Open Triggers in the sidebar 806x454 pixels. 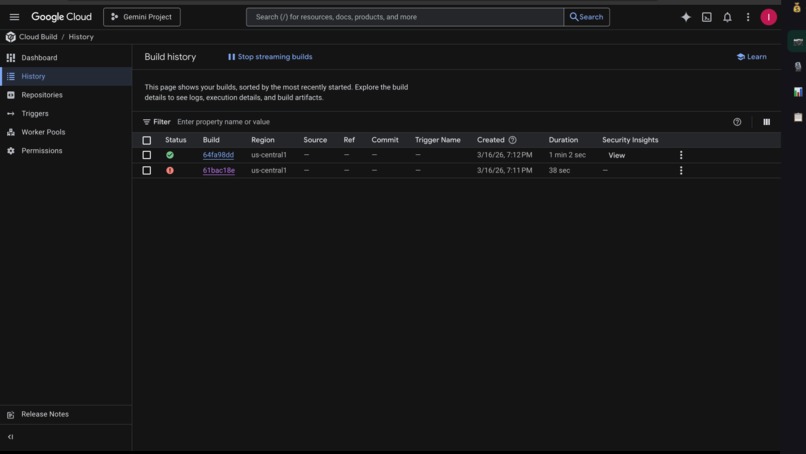click(x=66, y=114)
